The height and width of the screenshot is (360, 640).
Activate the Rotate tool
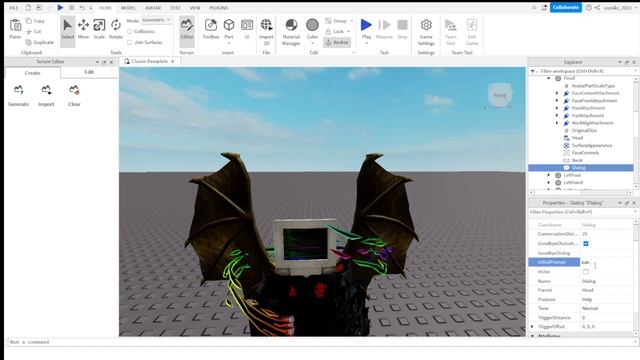116,29
